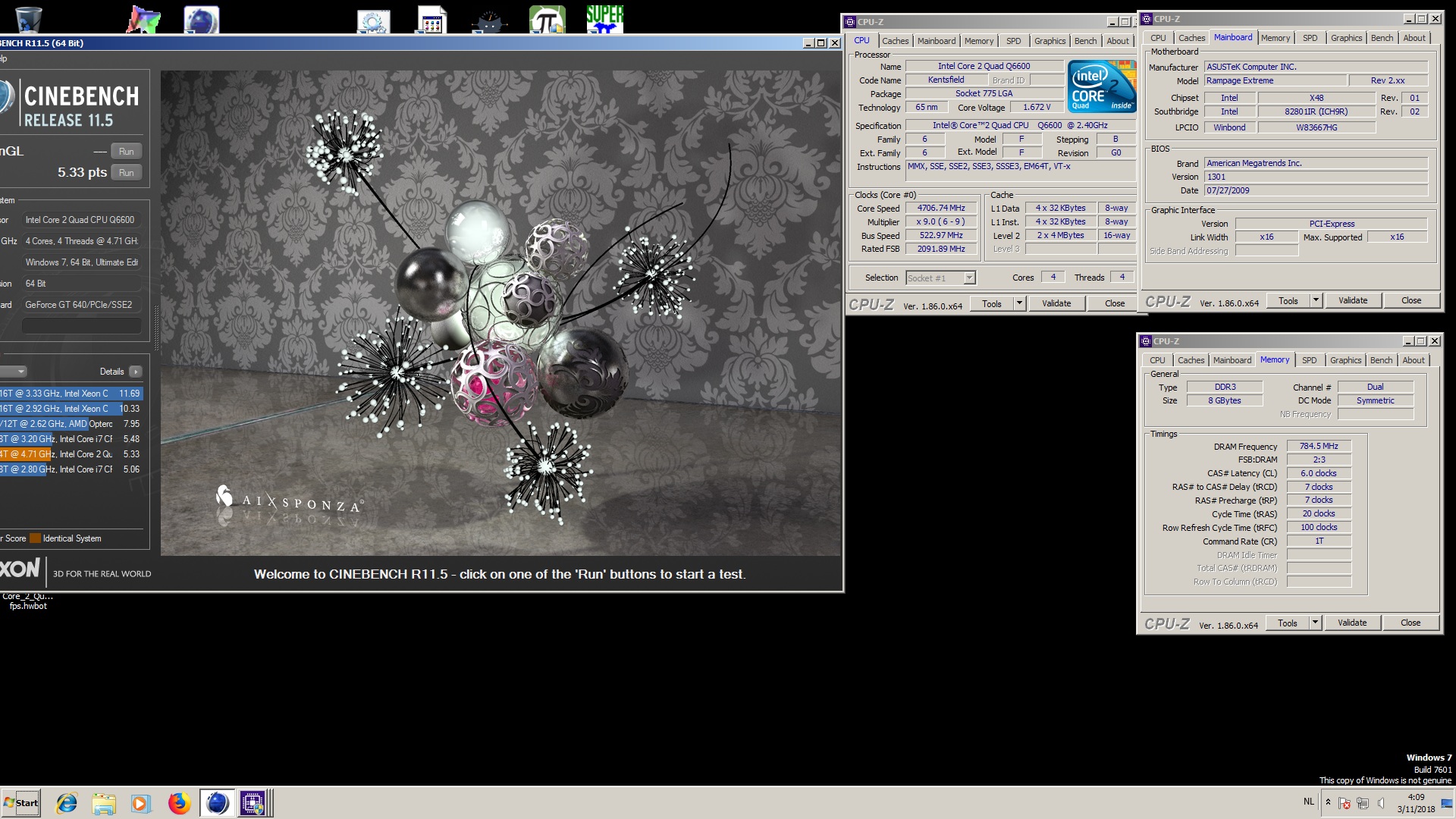This screenshot has width=1456, height=819.
Task: Expand Tools dropdown arrow in the memory CPU-Z window
Action: 1315,623
